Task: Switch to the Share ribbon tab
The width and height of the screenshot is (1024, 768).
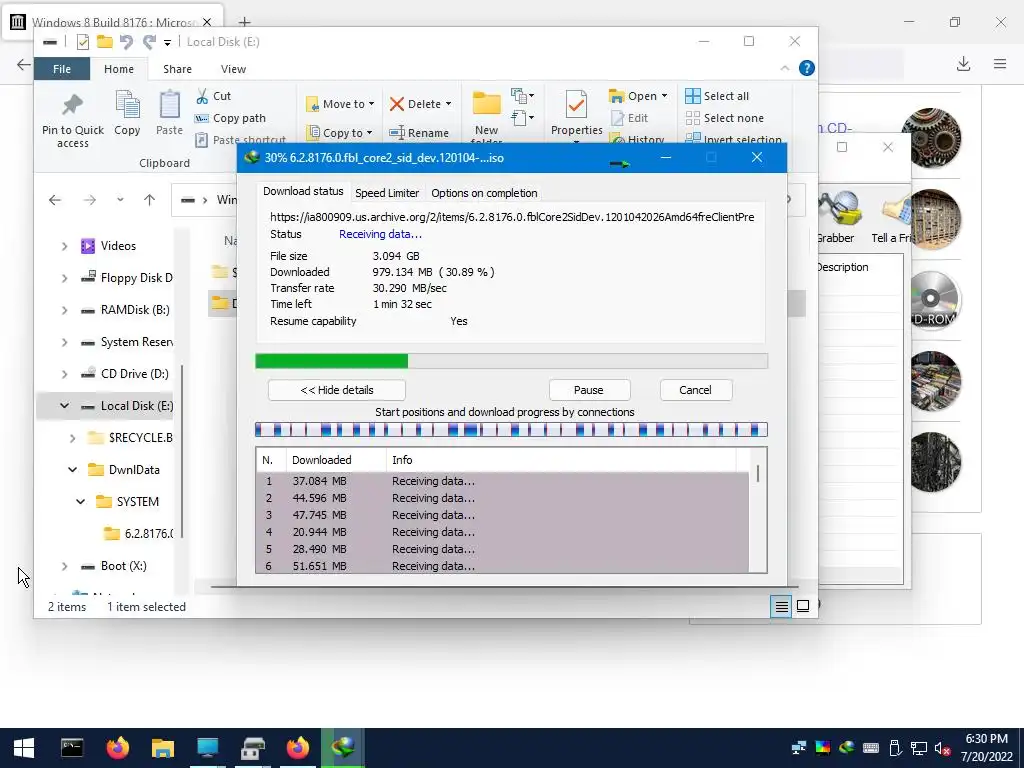Action: point(178,69)
